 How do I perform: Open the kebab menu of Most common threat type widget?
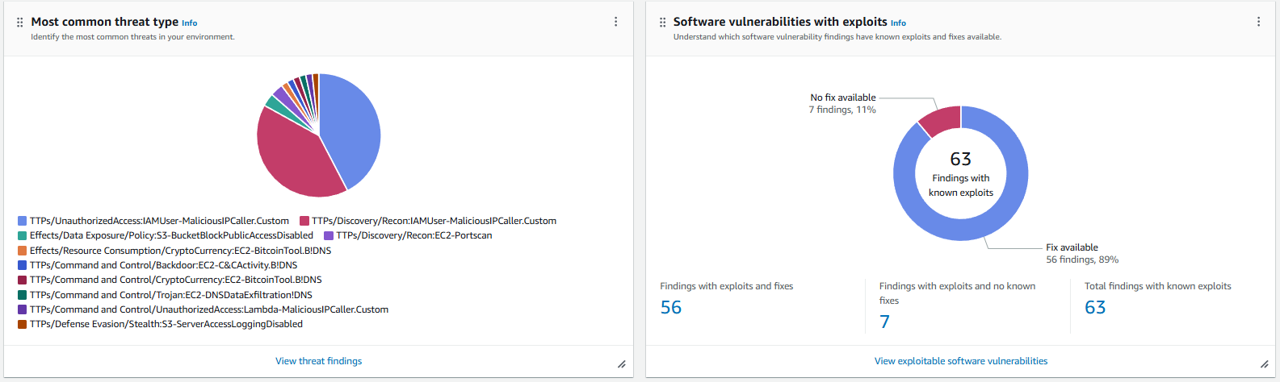pyautogui.click(x=616, y=21)
